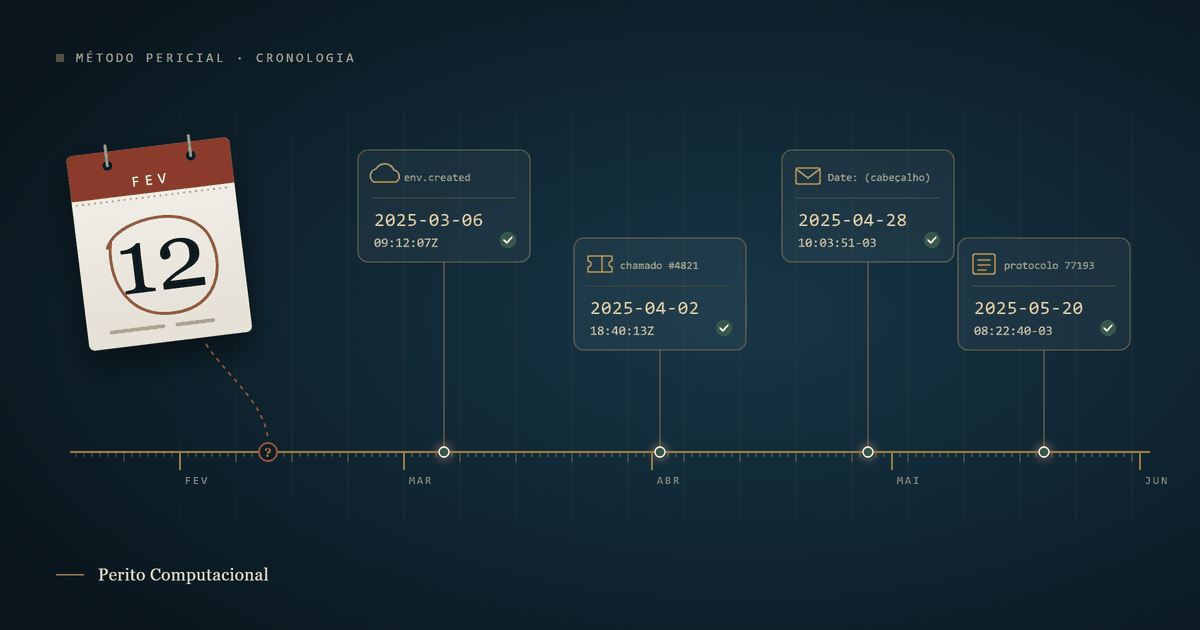Click the ticket icon beside chamado #4821

click(x=600, y=264)
